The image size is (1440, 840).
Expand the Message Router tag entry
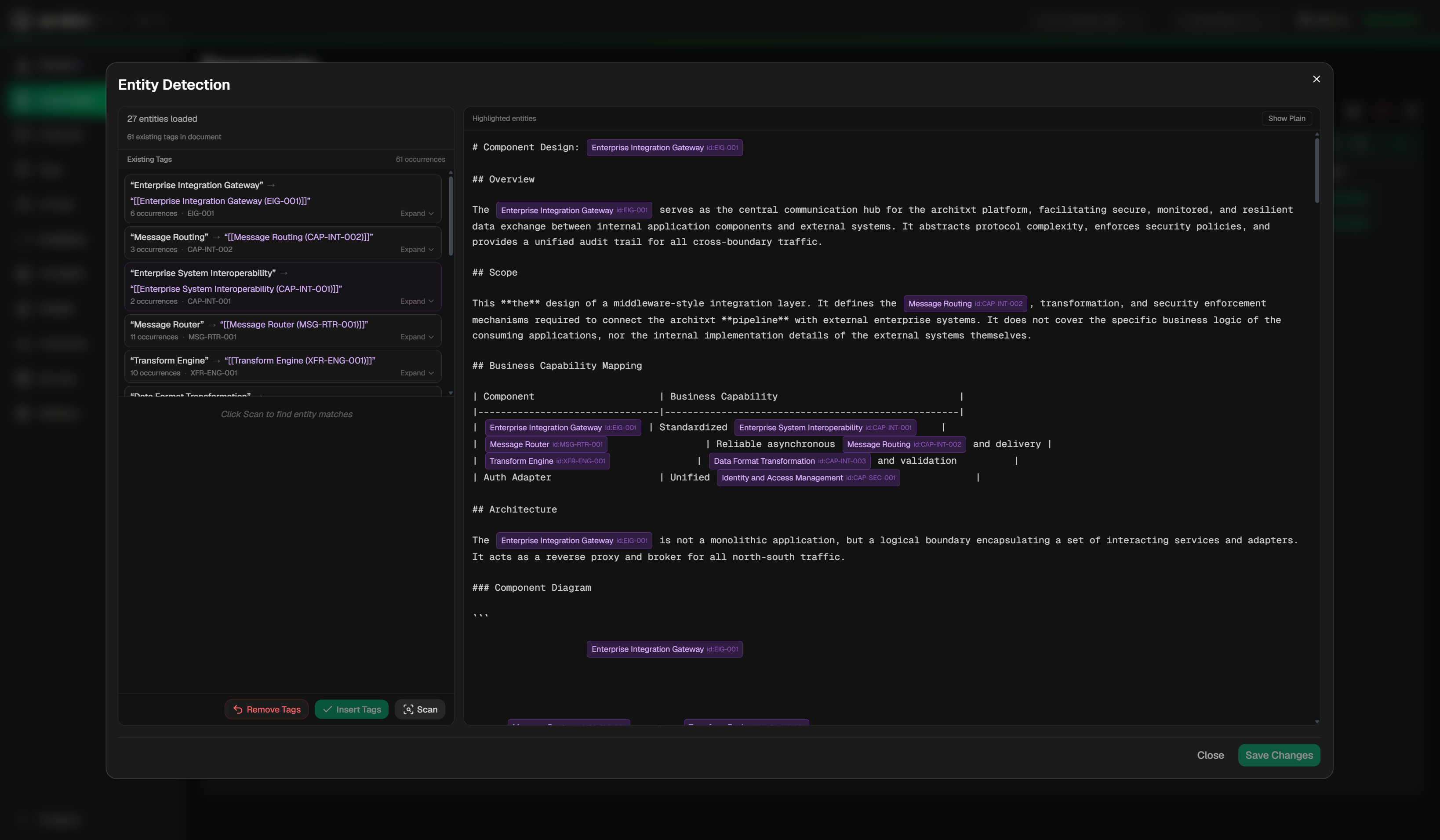[417, 337]
